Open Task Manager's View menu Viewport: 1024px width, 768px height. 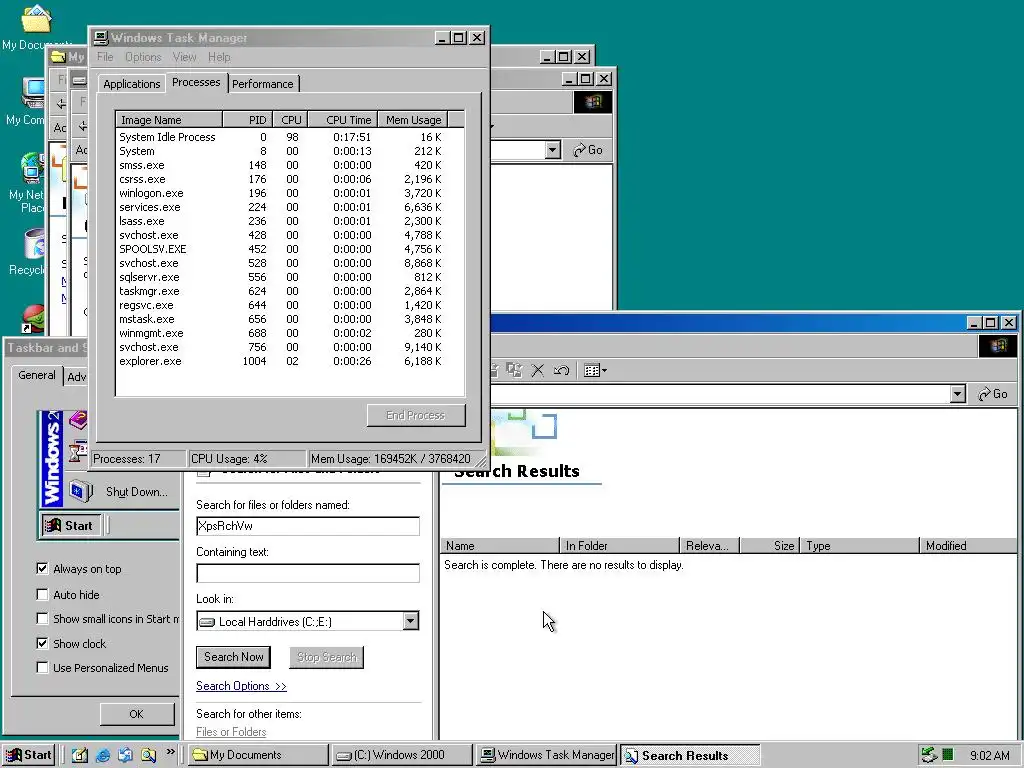coord(184,57)
